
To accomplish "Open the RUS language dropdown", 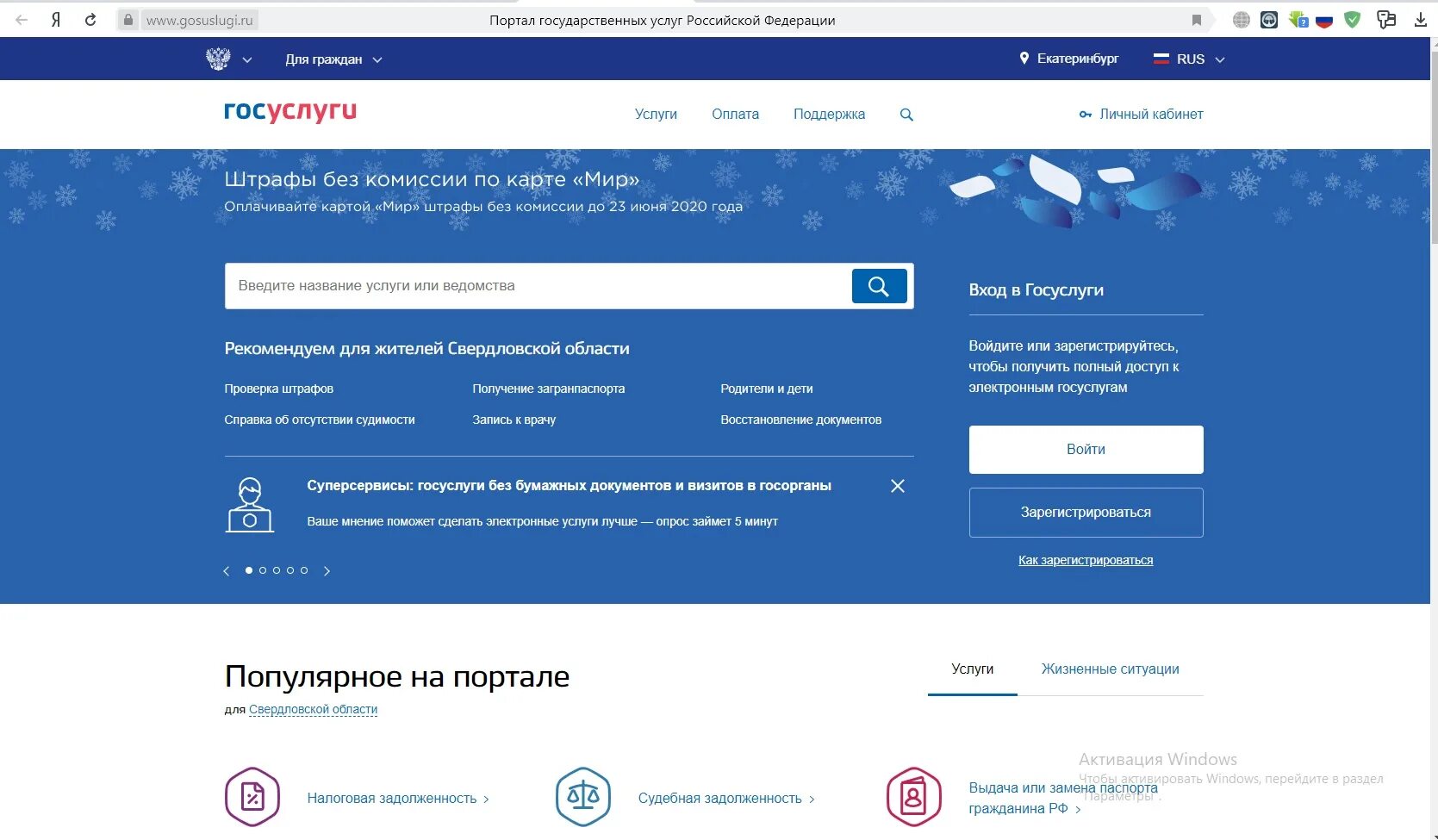I will (x=1189, y=59).
